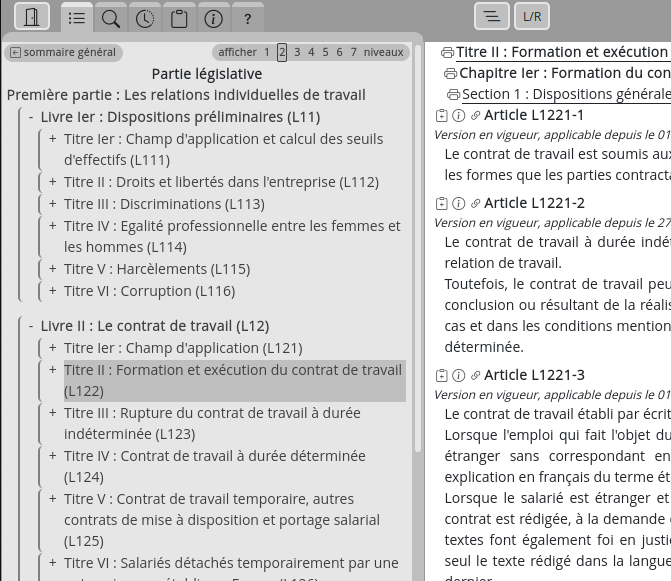Toggle the L/R panel layout
This screenshot has height=581, width=671.
tap(532, 16)
